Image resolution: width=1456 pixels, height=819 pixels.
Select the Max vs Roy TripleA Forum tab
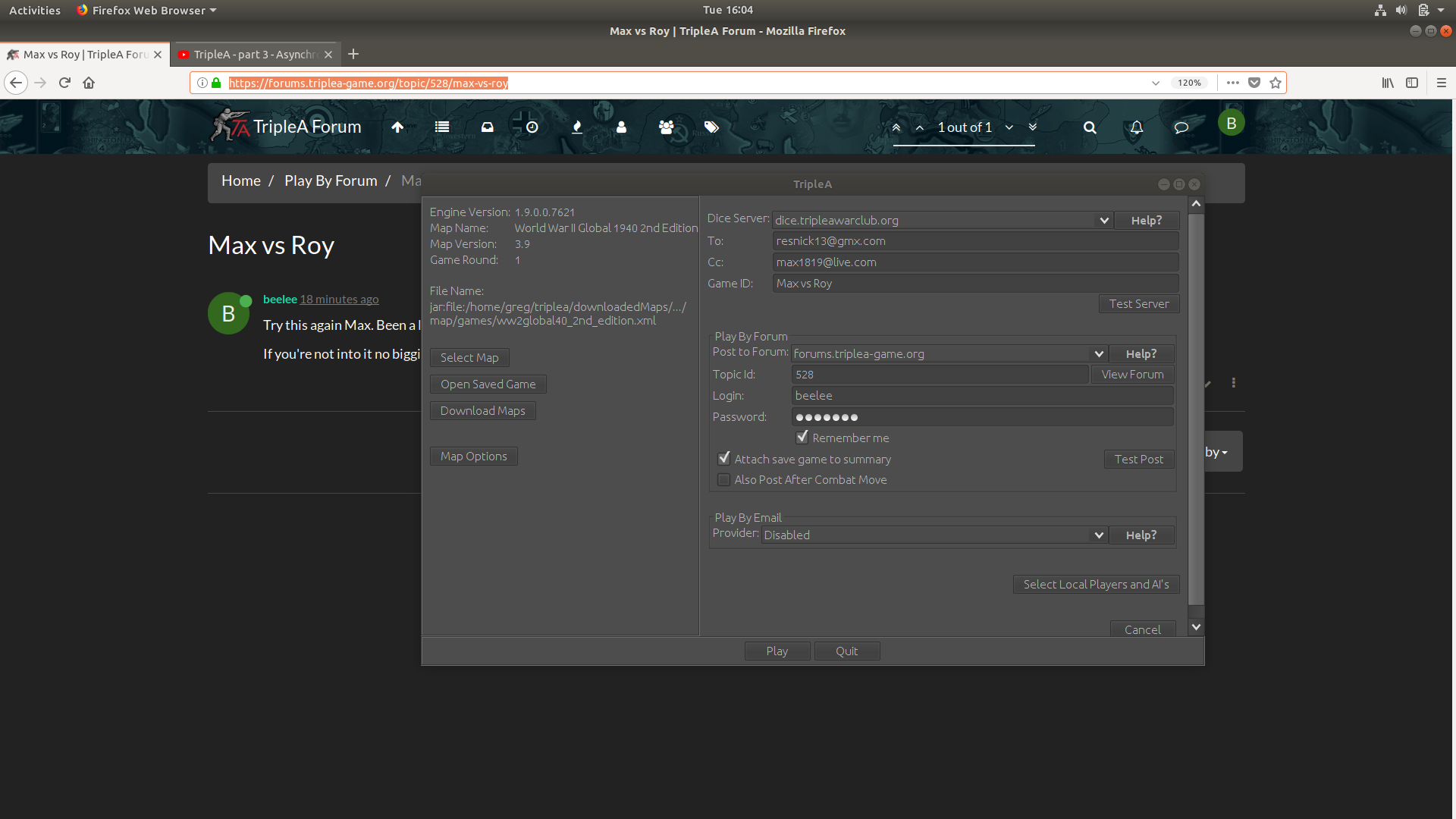point(83,55)
